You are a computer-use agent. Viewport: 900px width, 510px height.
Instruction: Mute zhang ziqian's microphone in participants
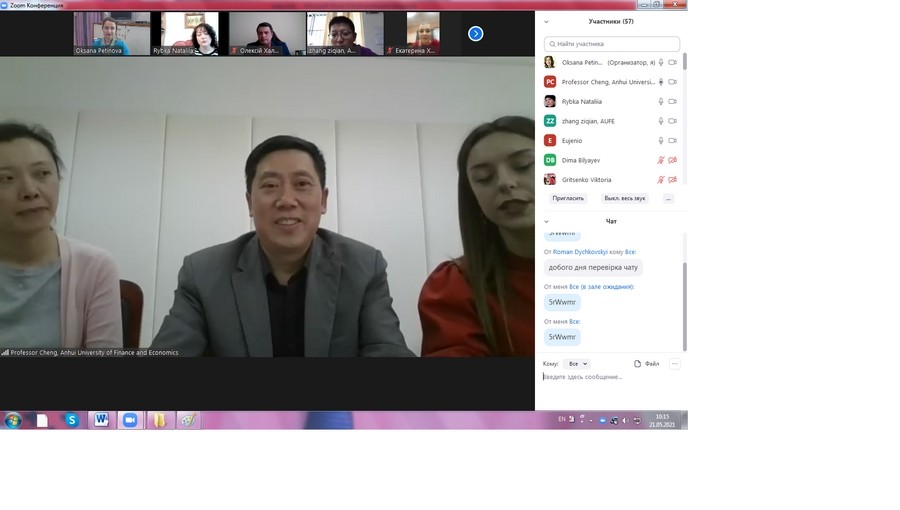click(661, 121)
